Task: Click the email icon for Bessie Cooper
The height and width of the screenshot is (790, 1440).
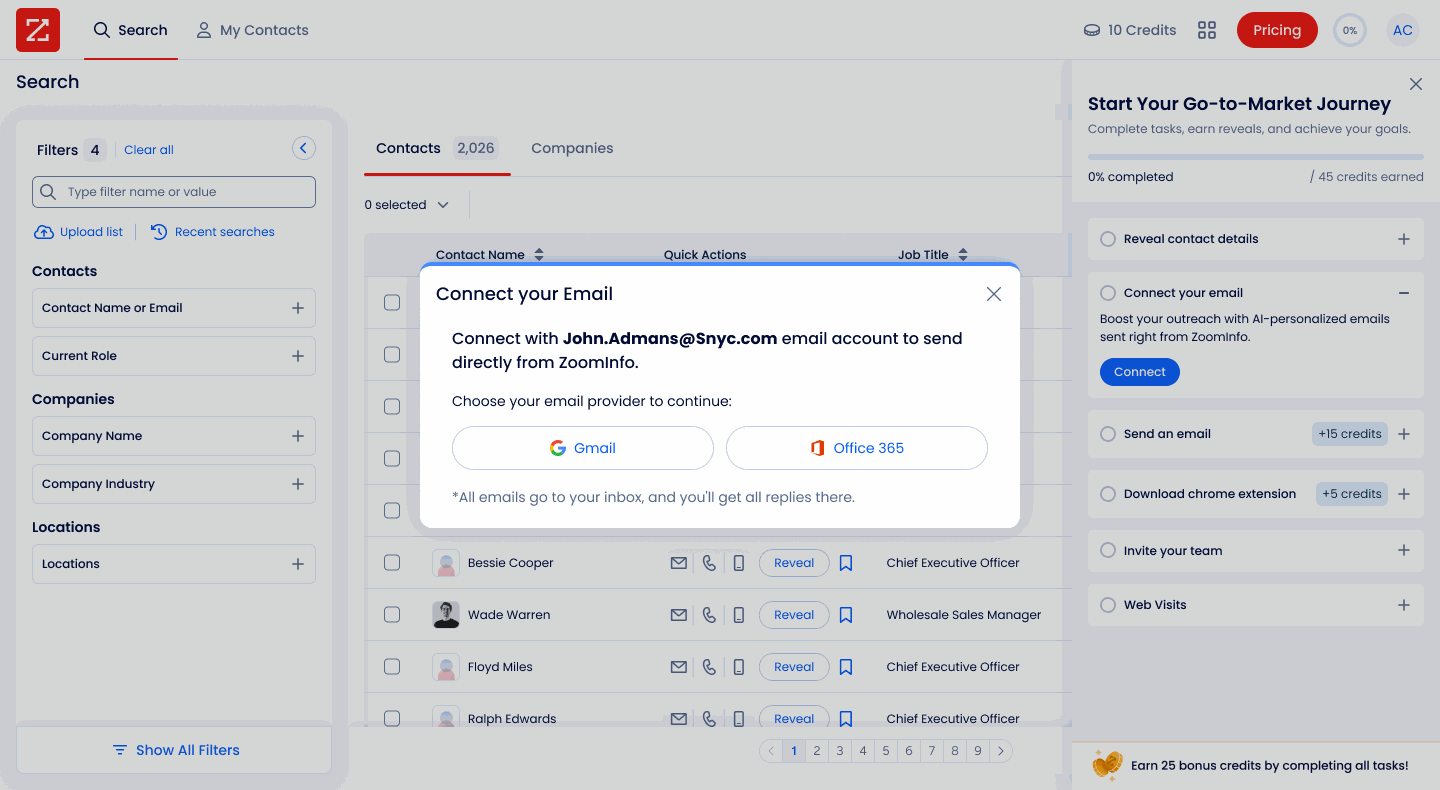Action: (679, 563)
